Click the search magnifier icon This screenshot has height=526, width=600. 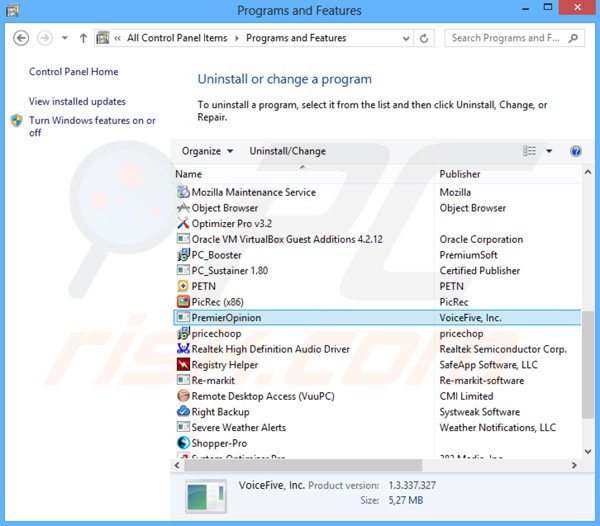tap(573, 38)
